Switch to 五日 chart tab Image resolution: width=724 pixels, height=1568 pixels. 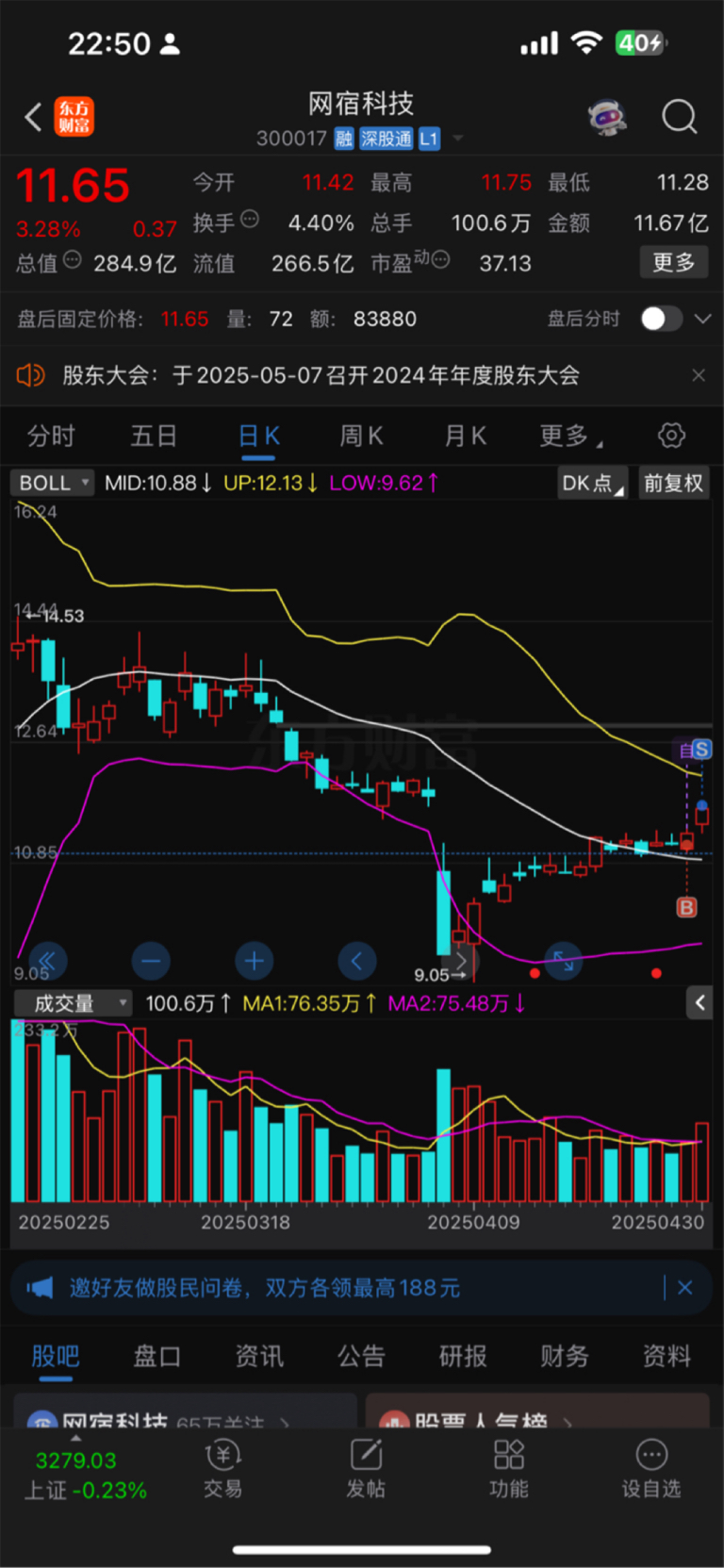154,436
